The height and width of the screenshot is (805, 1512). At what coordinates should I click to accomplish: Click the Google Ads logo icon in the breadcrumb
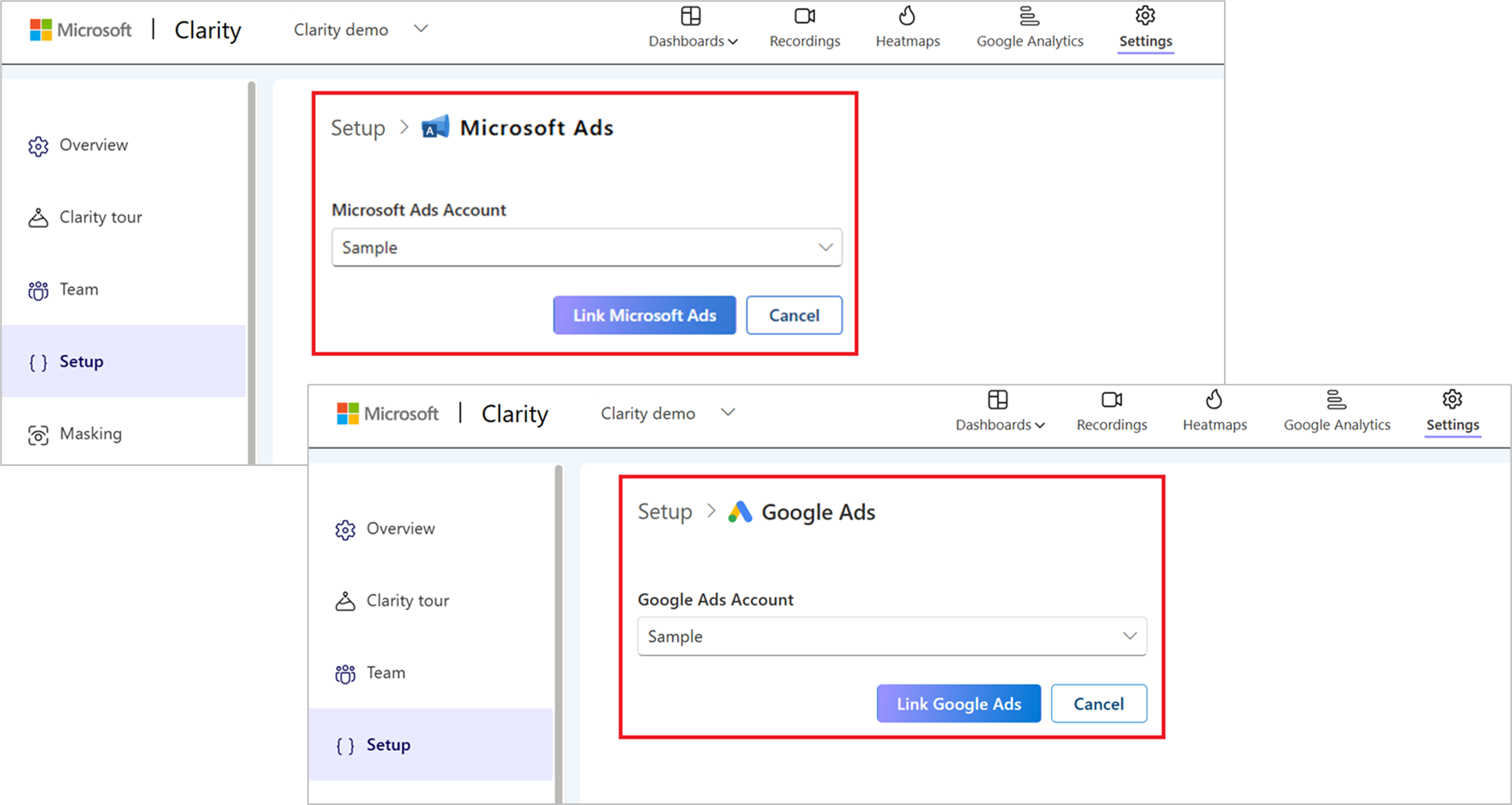[x=740, y=512]
